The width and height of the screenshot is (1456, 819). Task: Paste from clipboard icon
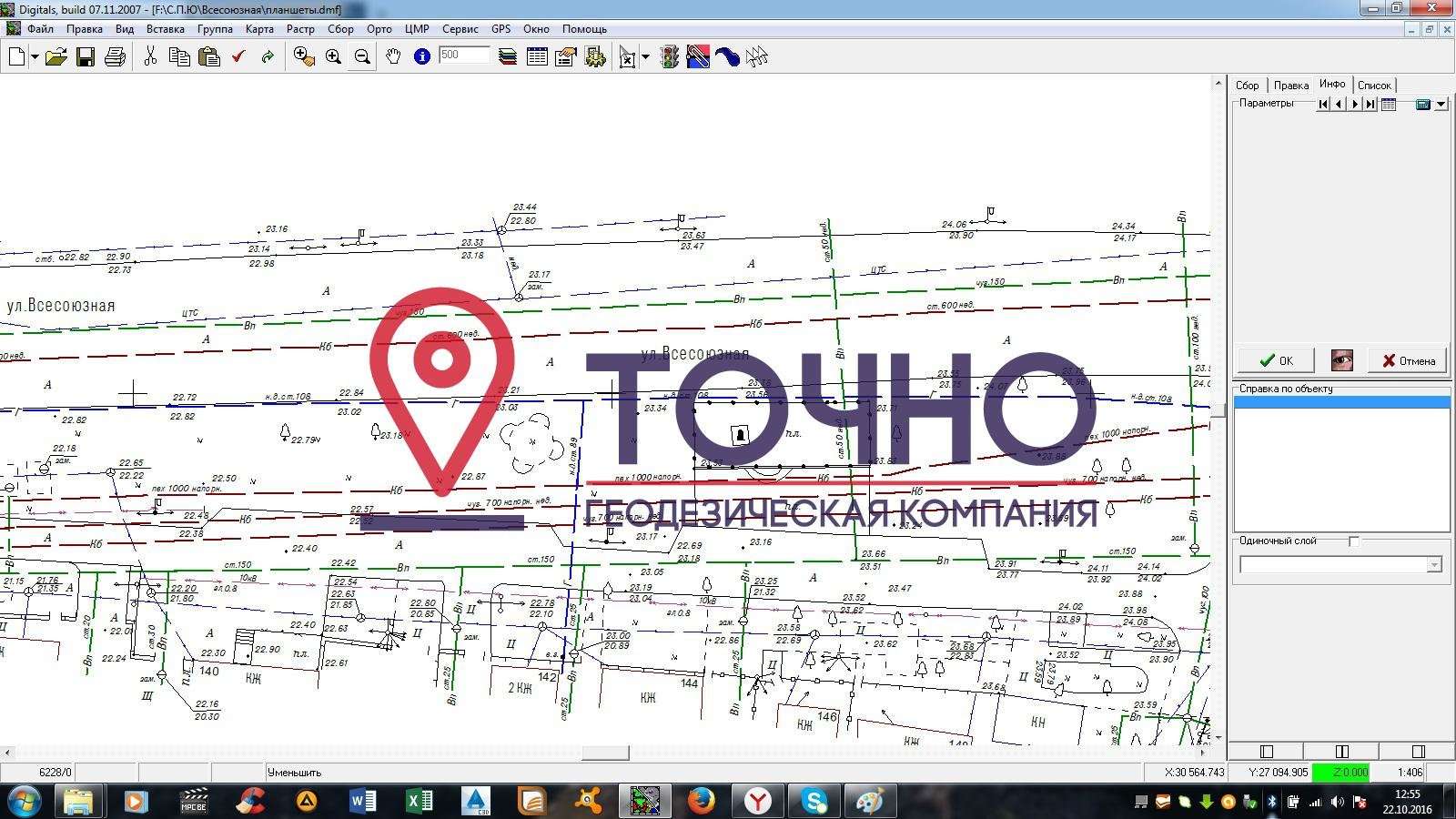[x=209, y=56]
